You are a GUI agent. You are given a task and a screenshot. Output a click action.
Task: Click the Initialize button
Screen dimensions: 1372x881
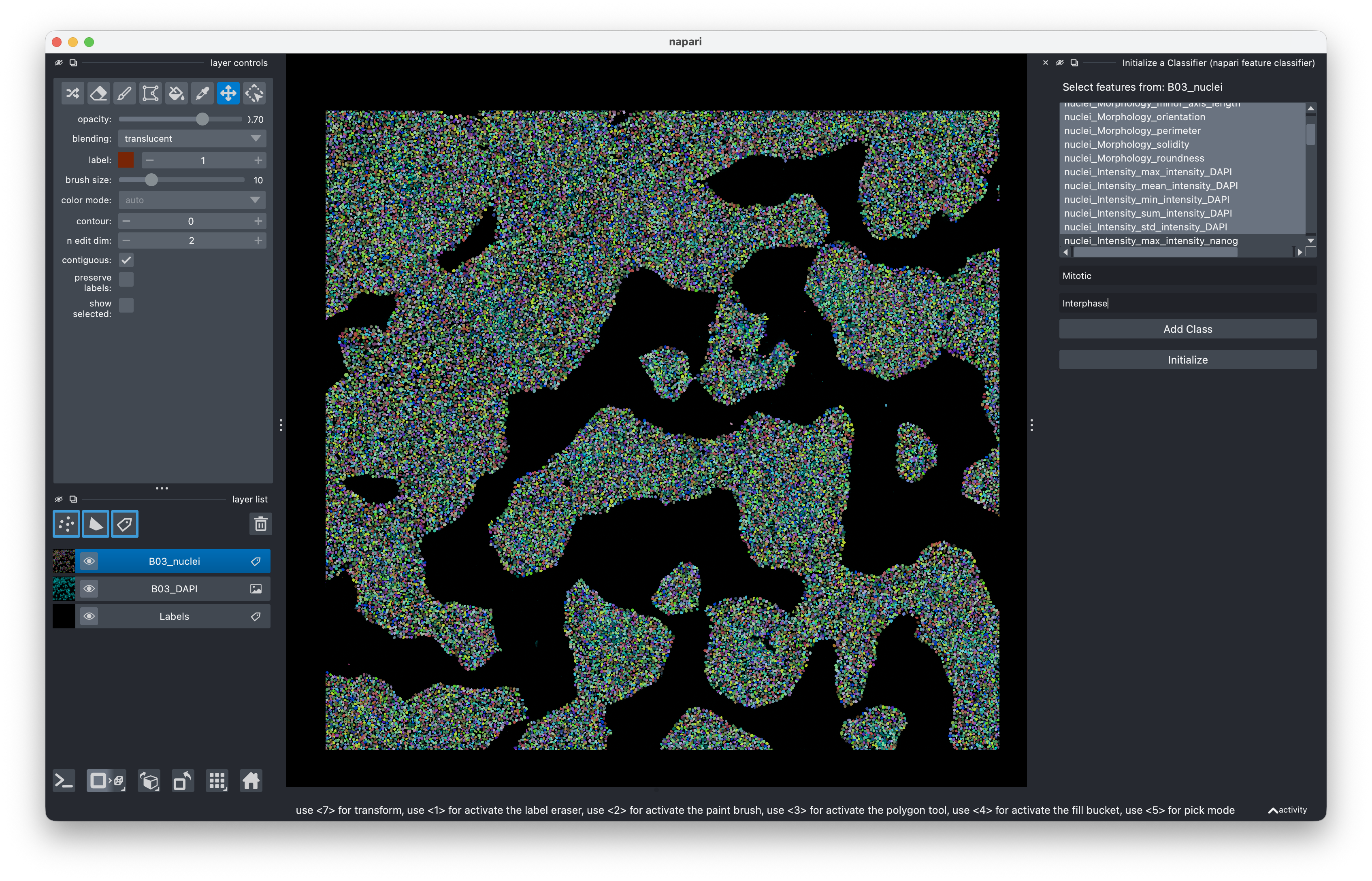point(1187,359)
